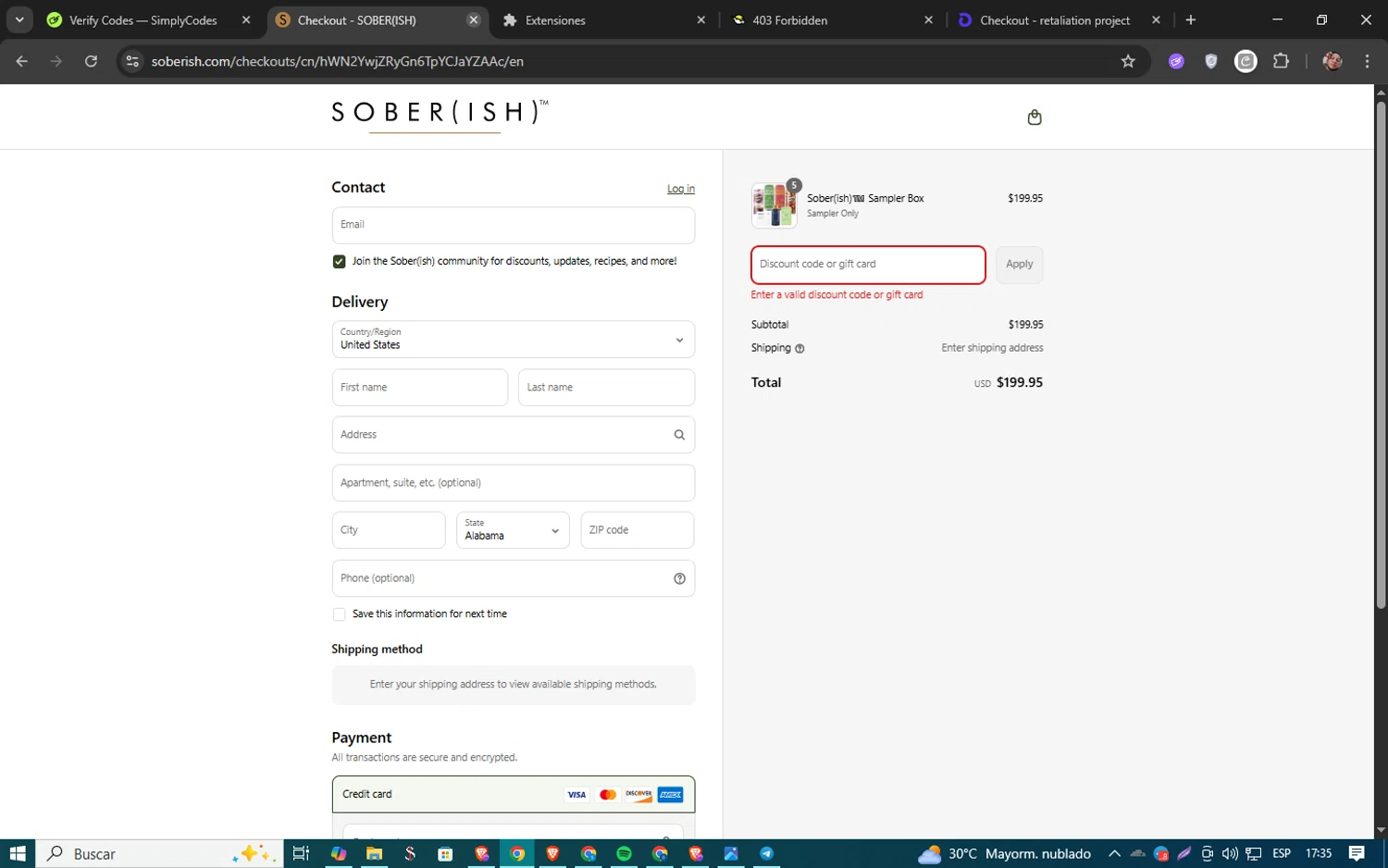Viewport: 1388px width, 868px height.
Task: Open Telegram from the taskbar
Action: point(767,853)
